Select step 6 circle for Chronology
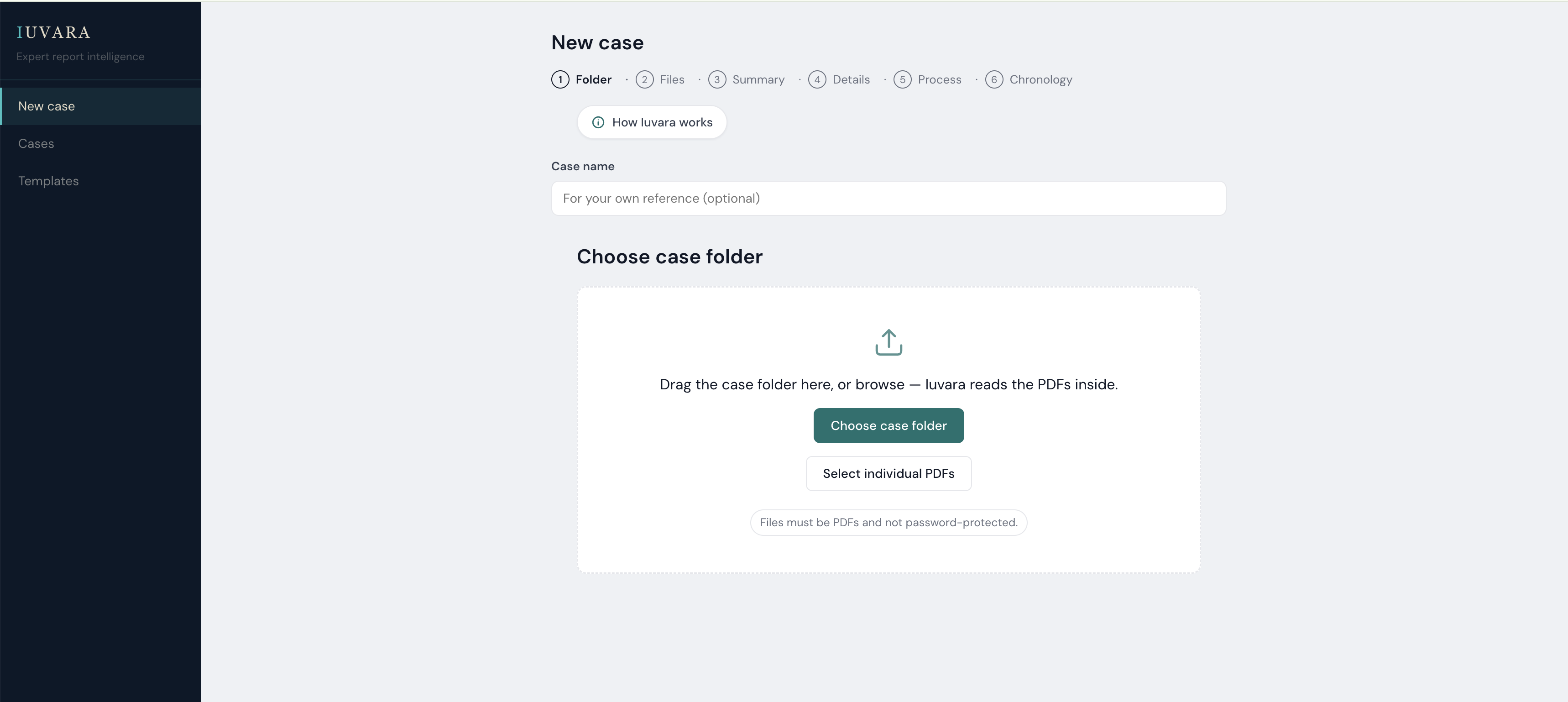This screenshot has height=702, width=1568. 994,80
